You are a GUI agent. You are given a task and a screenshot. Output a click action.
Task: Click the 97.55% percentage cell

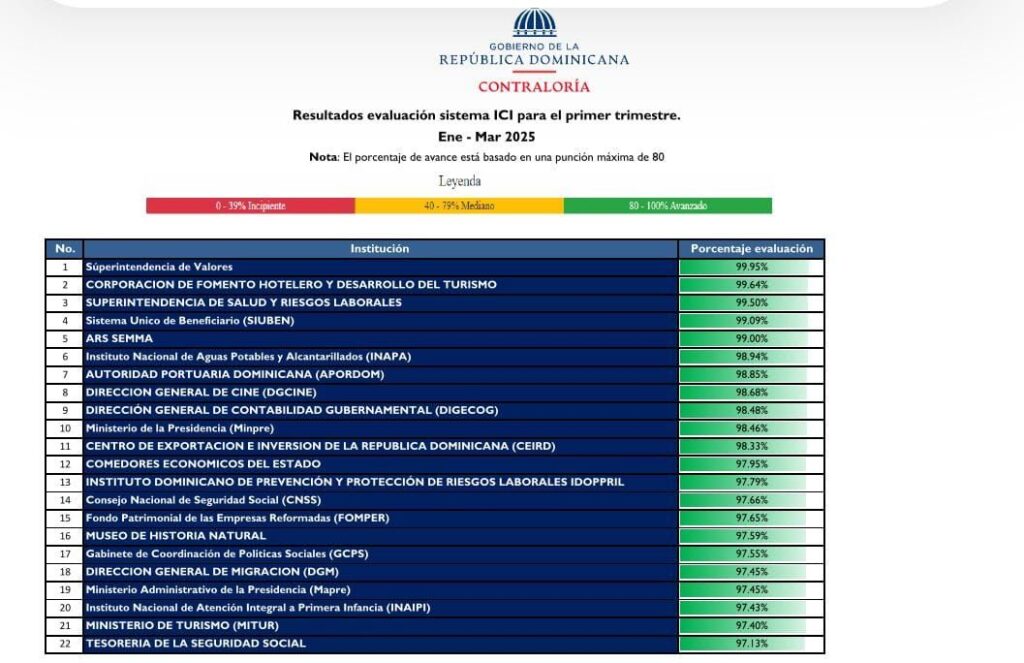(x=752, y=554)
